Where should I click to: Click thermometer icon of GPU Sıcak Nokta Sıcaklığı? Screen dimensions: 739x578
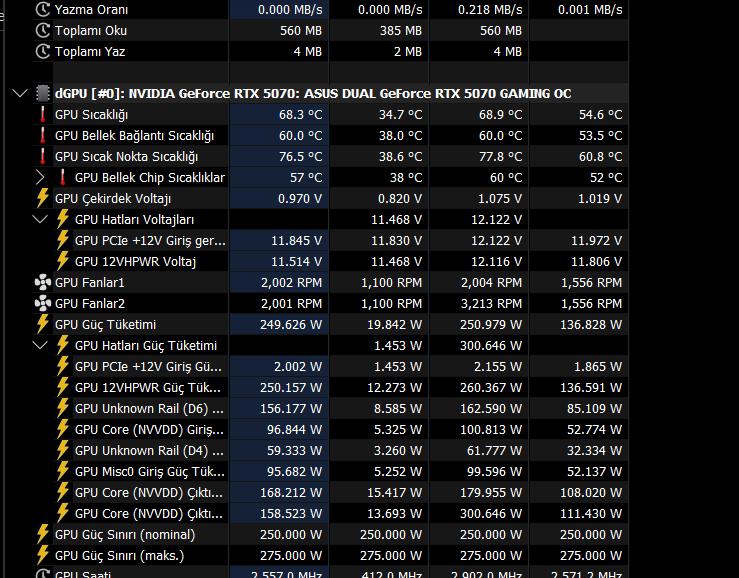point(43,156)
